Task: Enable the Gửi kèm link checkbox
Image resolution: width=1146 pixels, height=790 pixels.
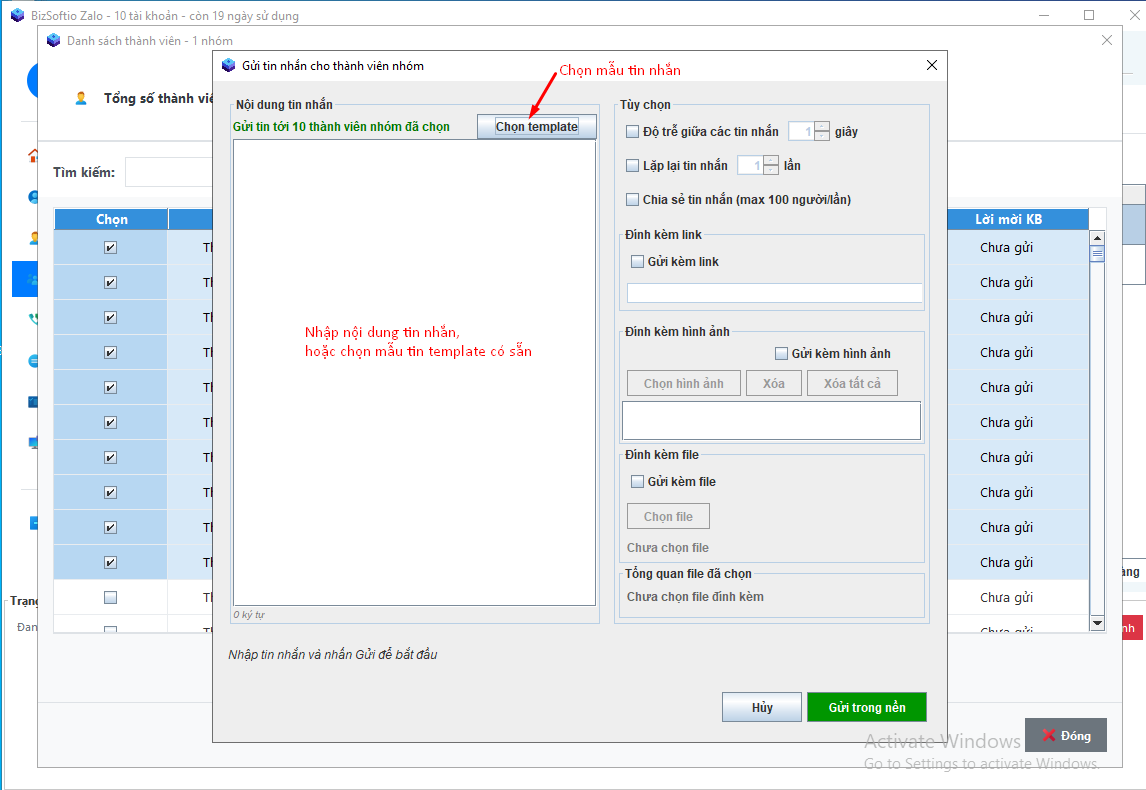Action: (x=637, y=262)
